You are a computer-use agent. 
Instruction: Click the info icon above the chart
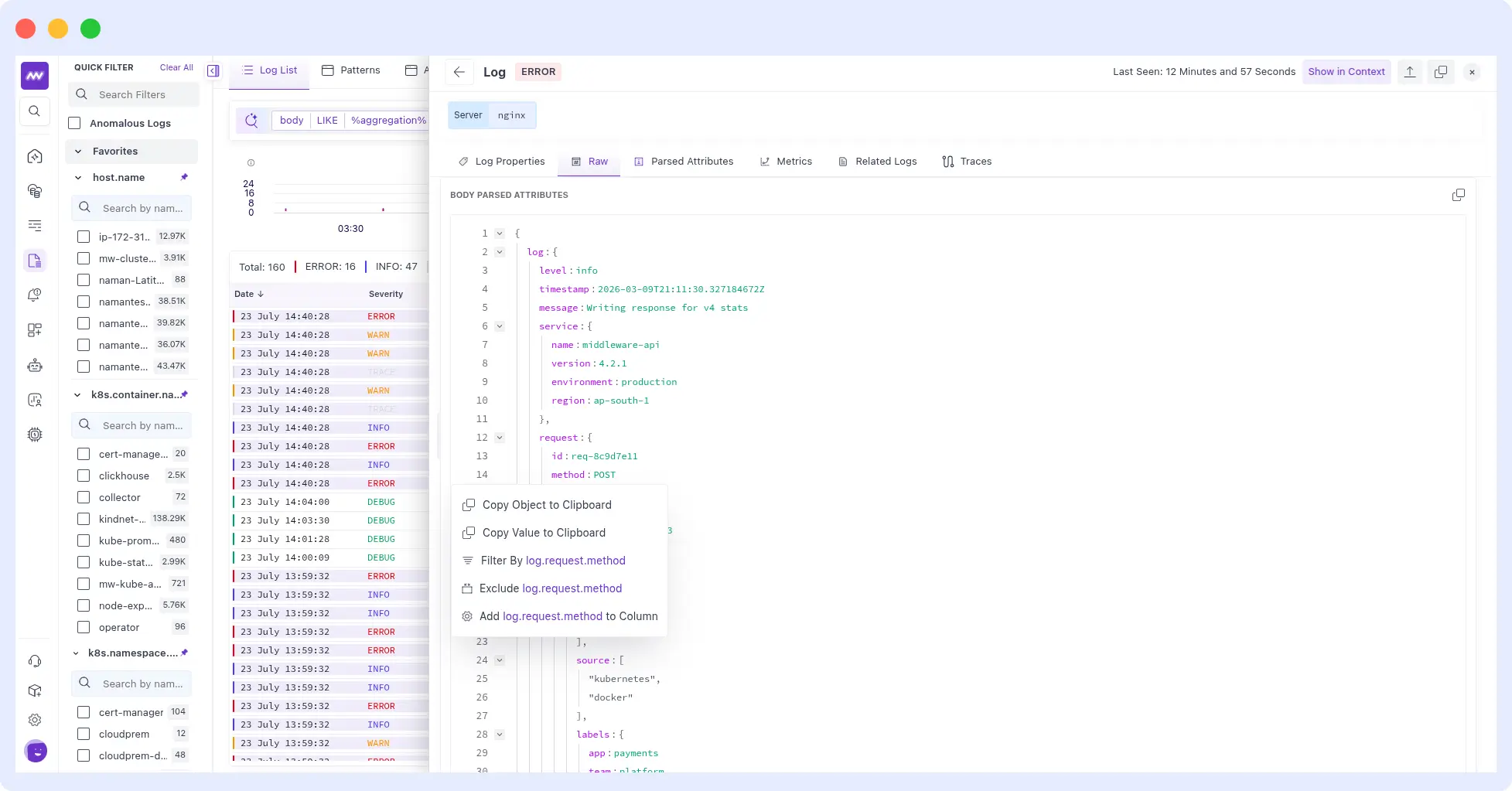251,163
